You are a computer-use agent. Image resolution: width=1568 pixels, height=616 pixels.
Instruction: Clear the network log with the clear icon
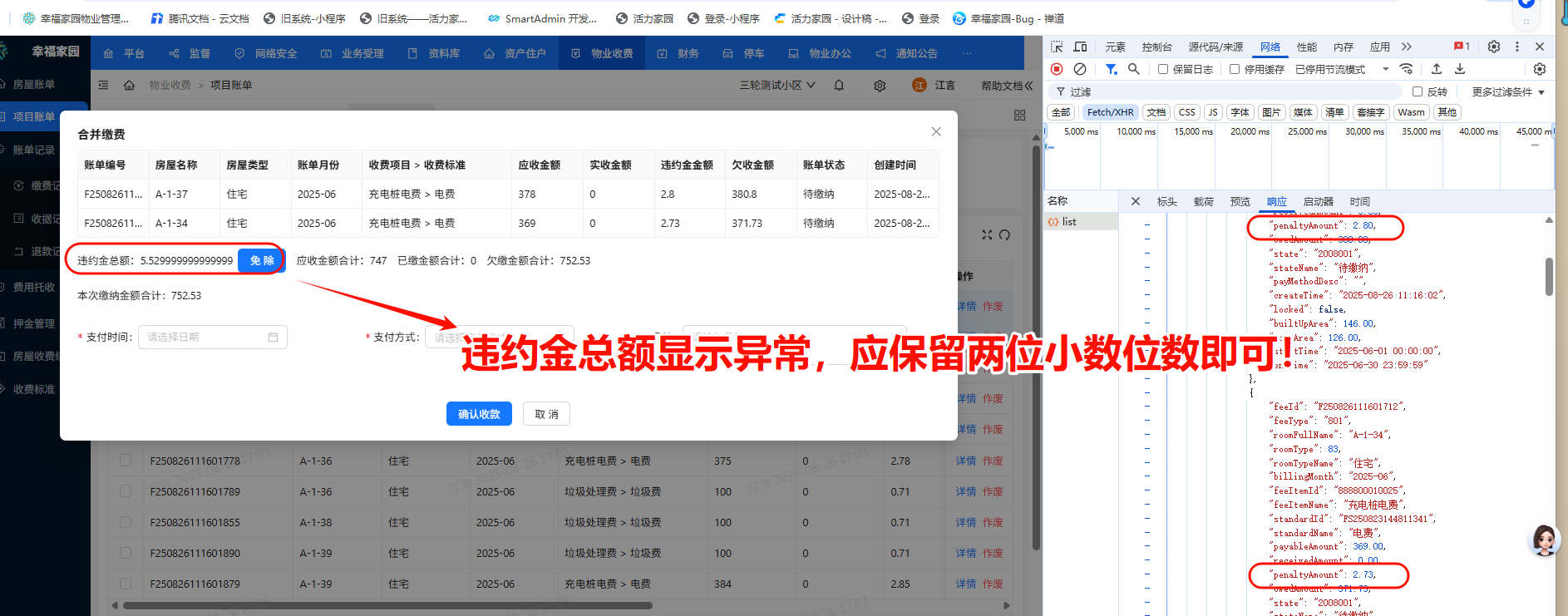click(1080, 69)
